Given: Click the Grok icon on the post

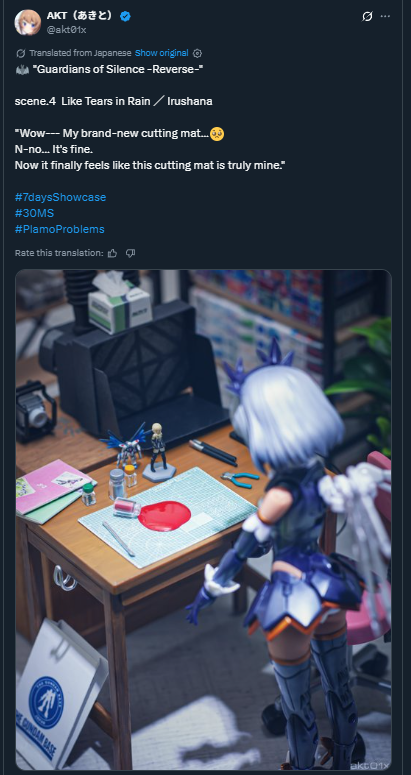Looking at the screenshot, I should click(367, 16).
